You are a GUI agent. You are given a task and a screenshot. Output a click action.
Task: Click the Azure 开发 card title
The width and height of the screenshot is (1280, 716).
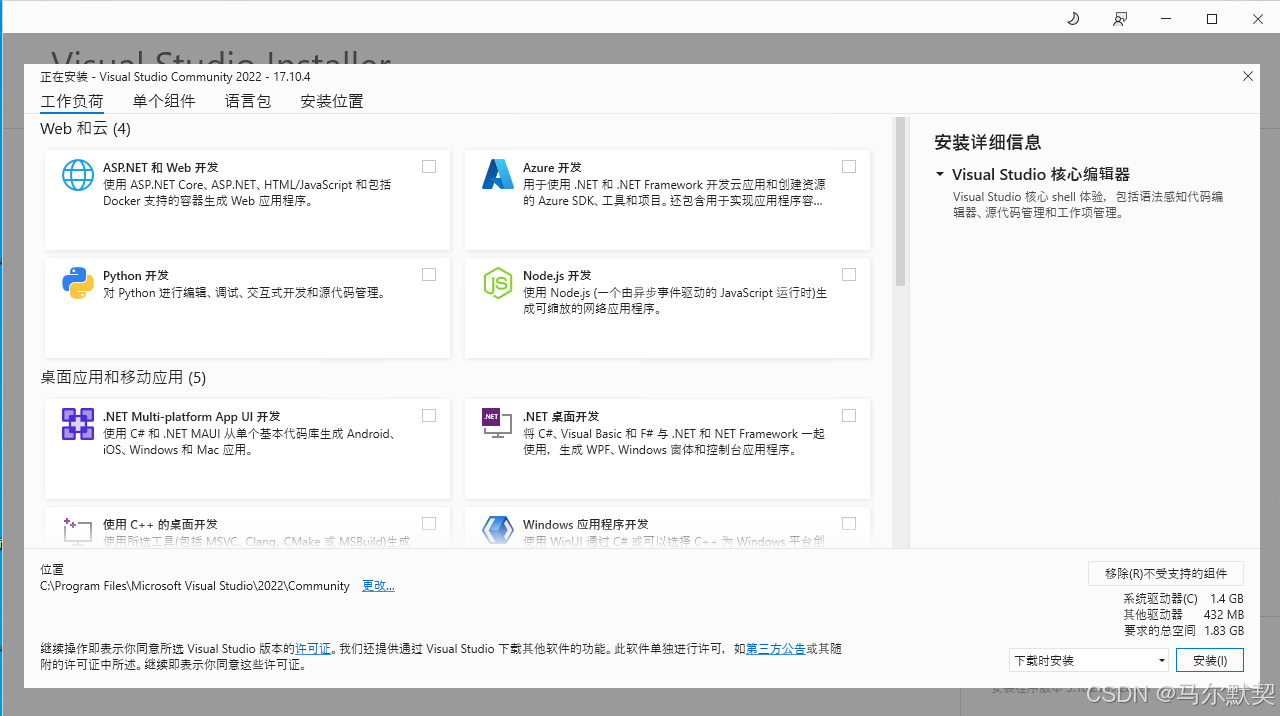point(552,168)
